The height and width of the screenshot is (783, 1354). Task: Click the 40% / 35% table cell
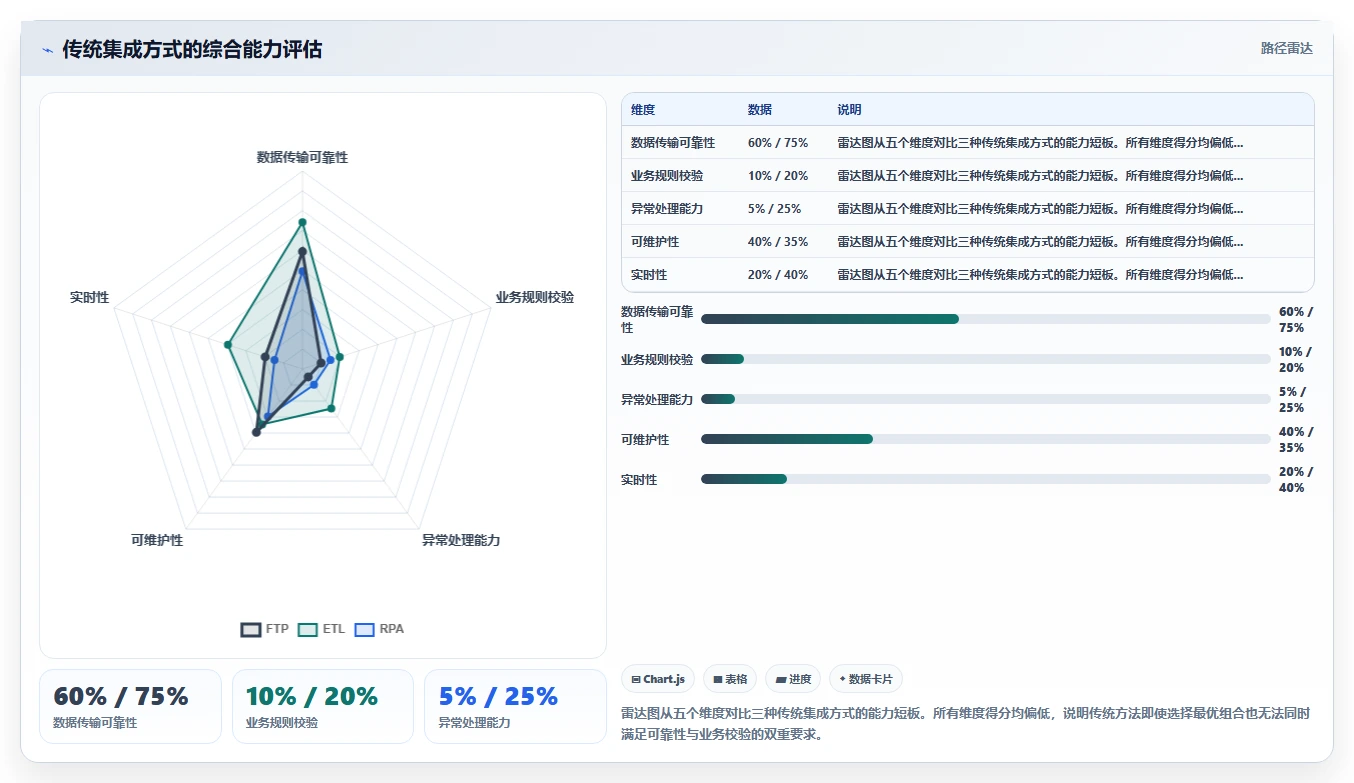(778, 242)
